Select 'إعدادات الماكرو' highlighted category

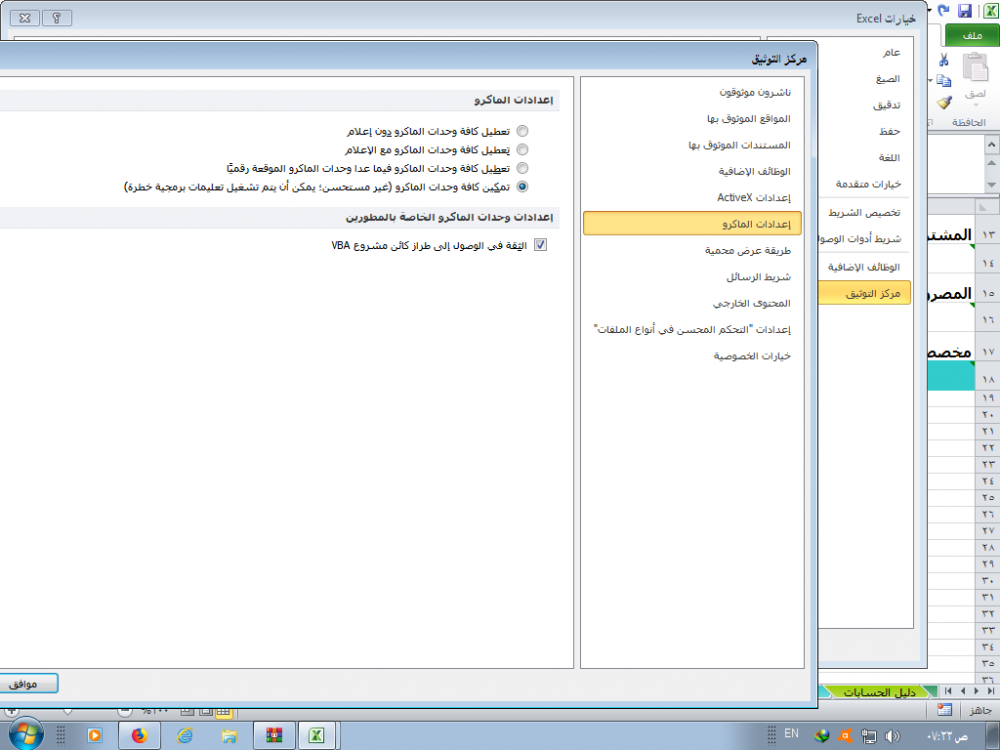(692, 224)
